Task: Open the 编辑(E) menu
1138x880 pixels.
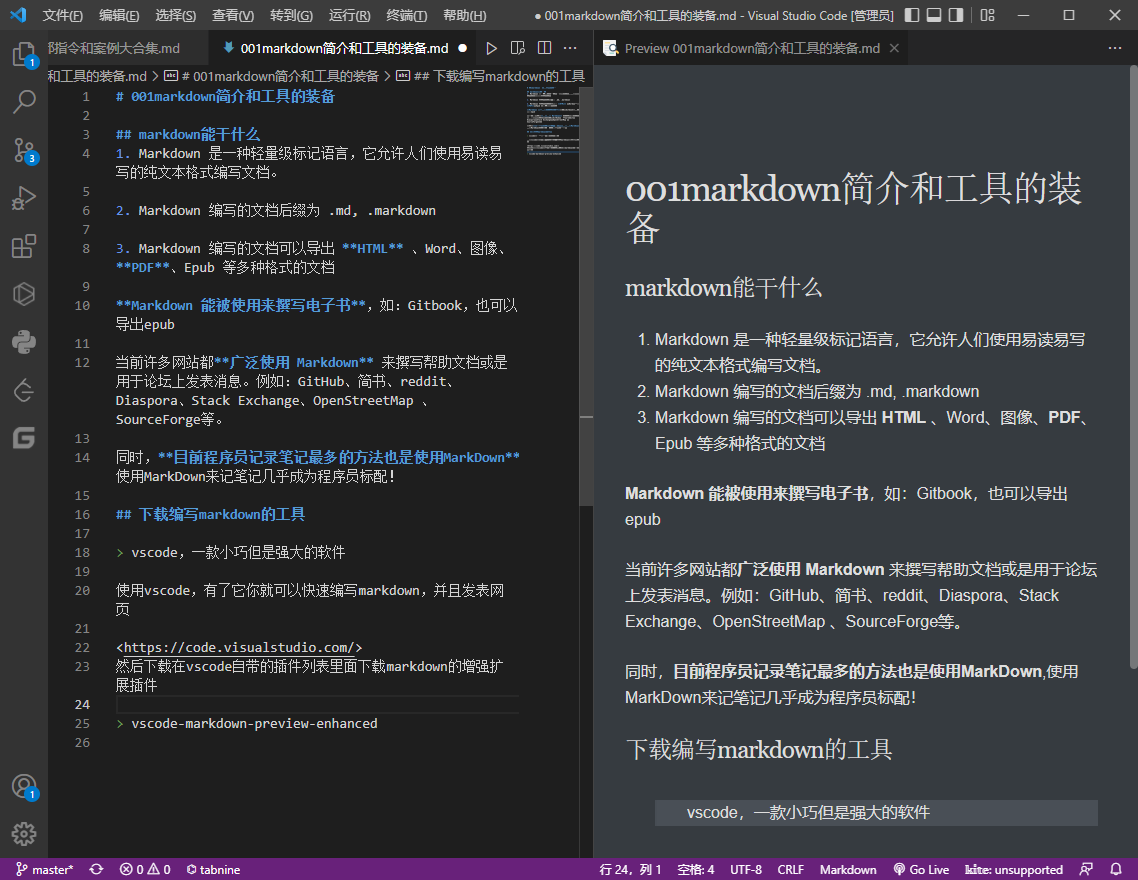Action: click(119, 15)
